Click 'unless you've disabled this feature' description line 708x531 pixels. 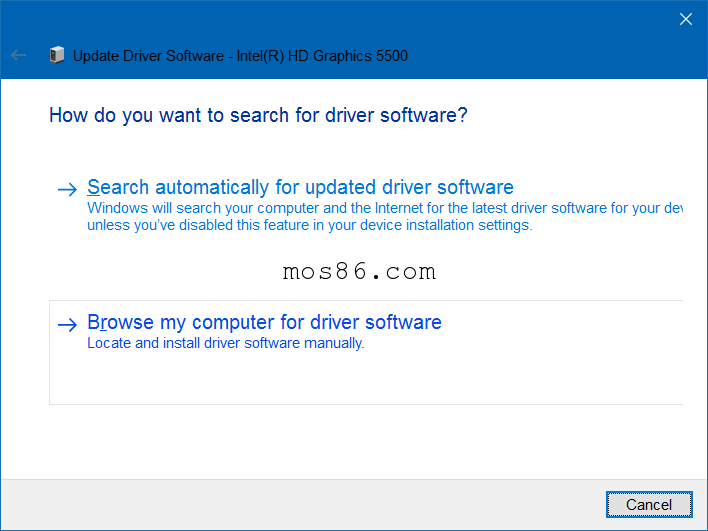310,225
